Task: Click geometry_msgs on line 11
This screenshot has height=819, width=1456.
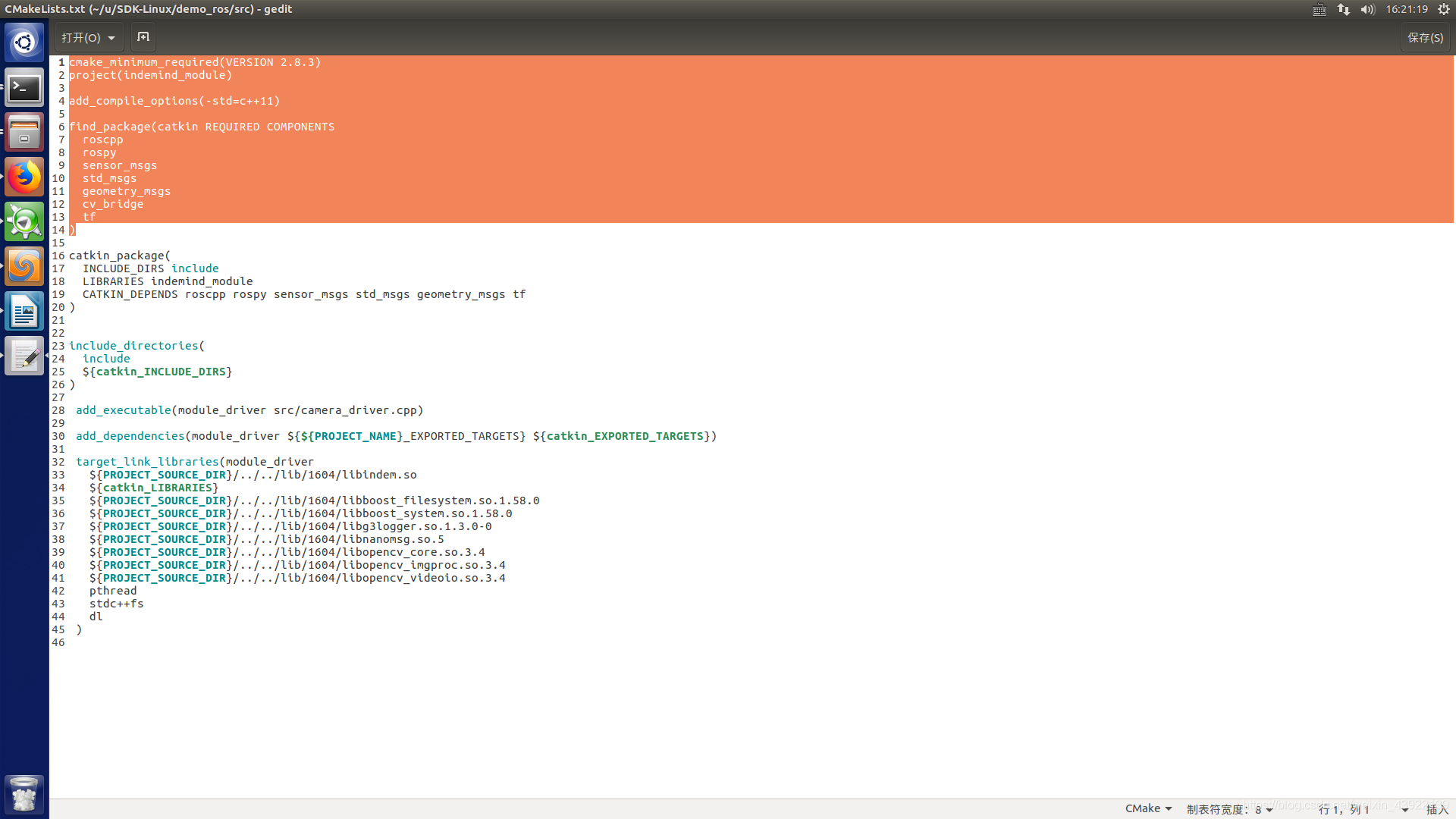Action: coord(127,191)
